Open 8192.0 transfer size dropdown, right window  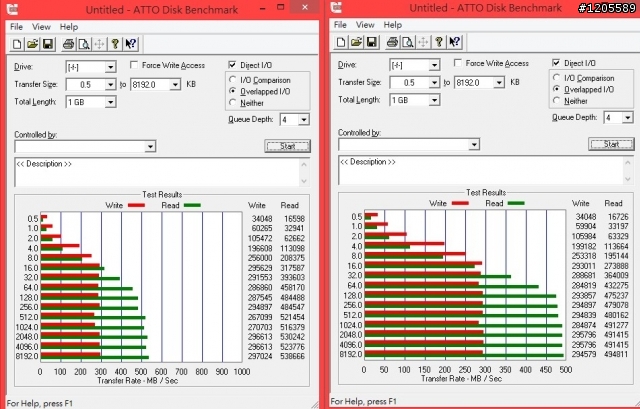(499, 83)
